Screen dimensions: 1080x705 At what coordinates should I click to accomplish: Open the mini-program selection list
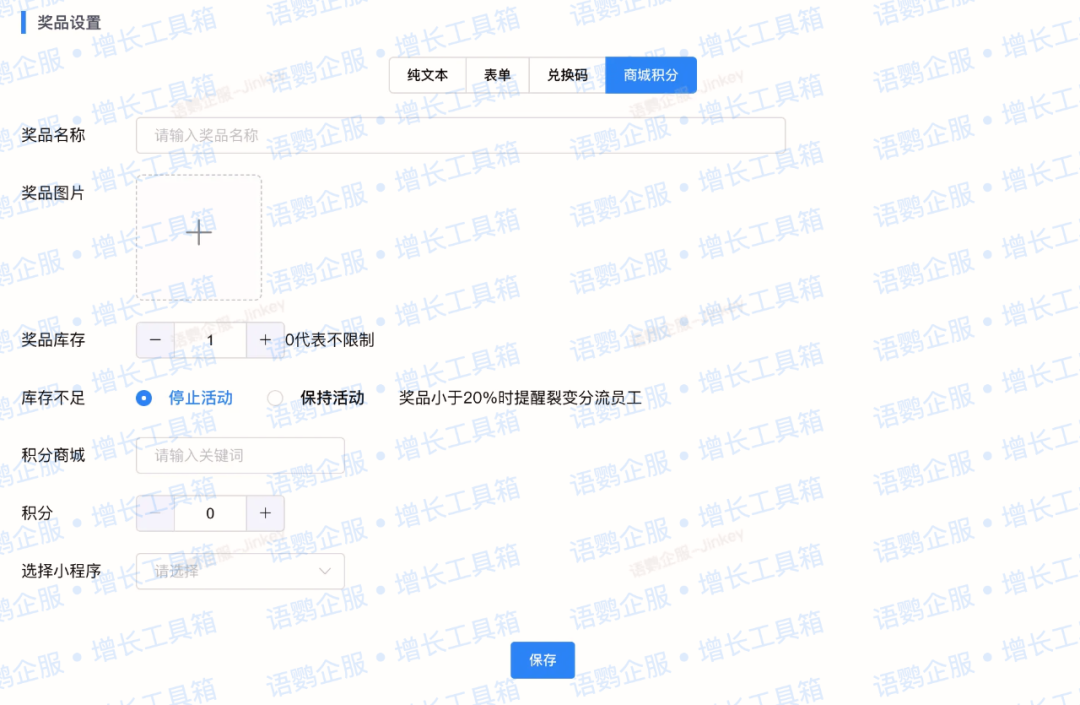coord(240,570)
